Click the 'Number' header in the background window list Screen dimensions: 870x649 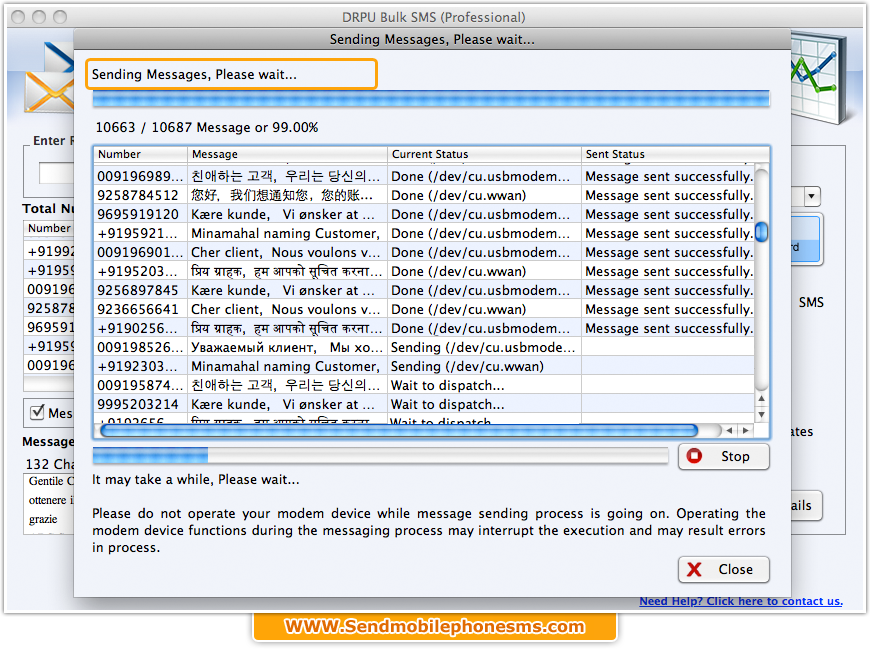tap(49, 228)
